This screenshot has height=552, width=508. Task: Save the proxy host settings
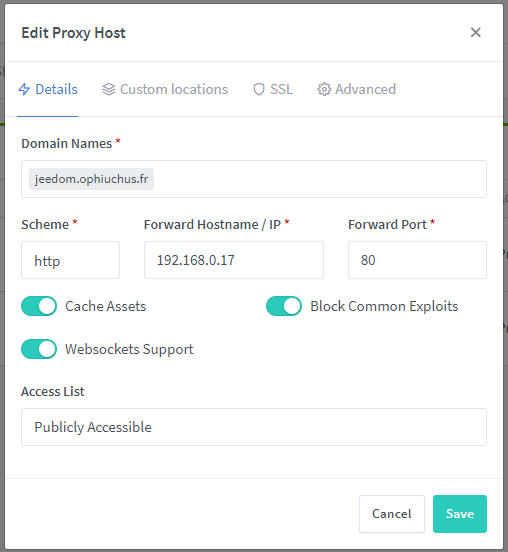(x=460, y=514)
